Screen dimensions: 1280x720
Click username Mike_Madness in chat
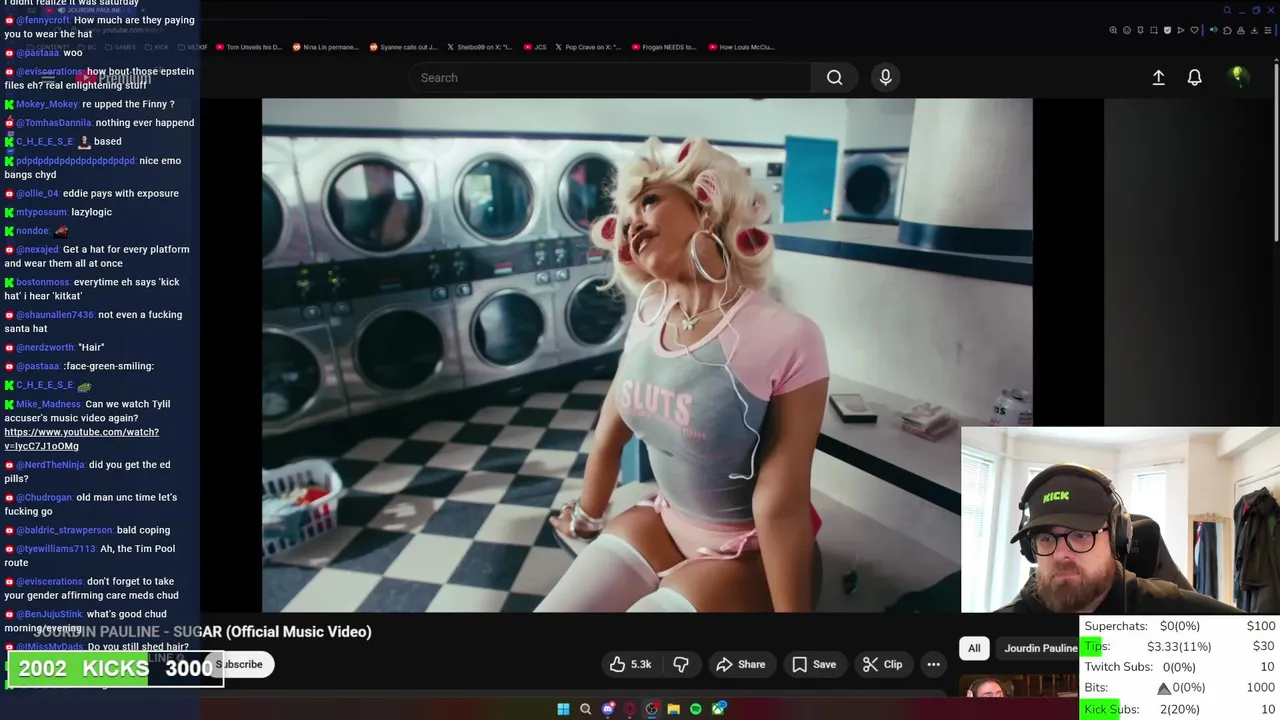pos(48,404)
